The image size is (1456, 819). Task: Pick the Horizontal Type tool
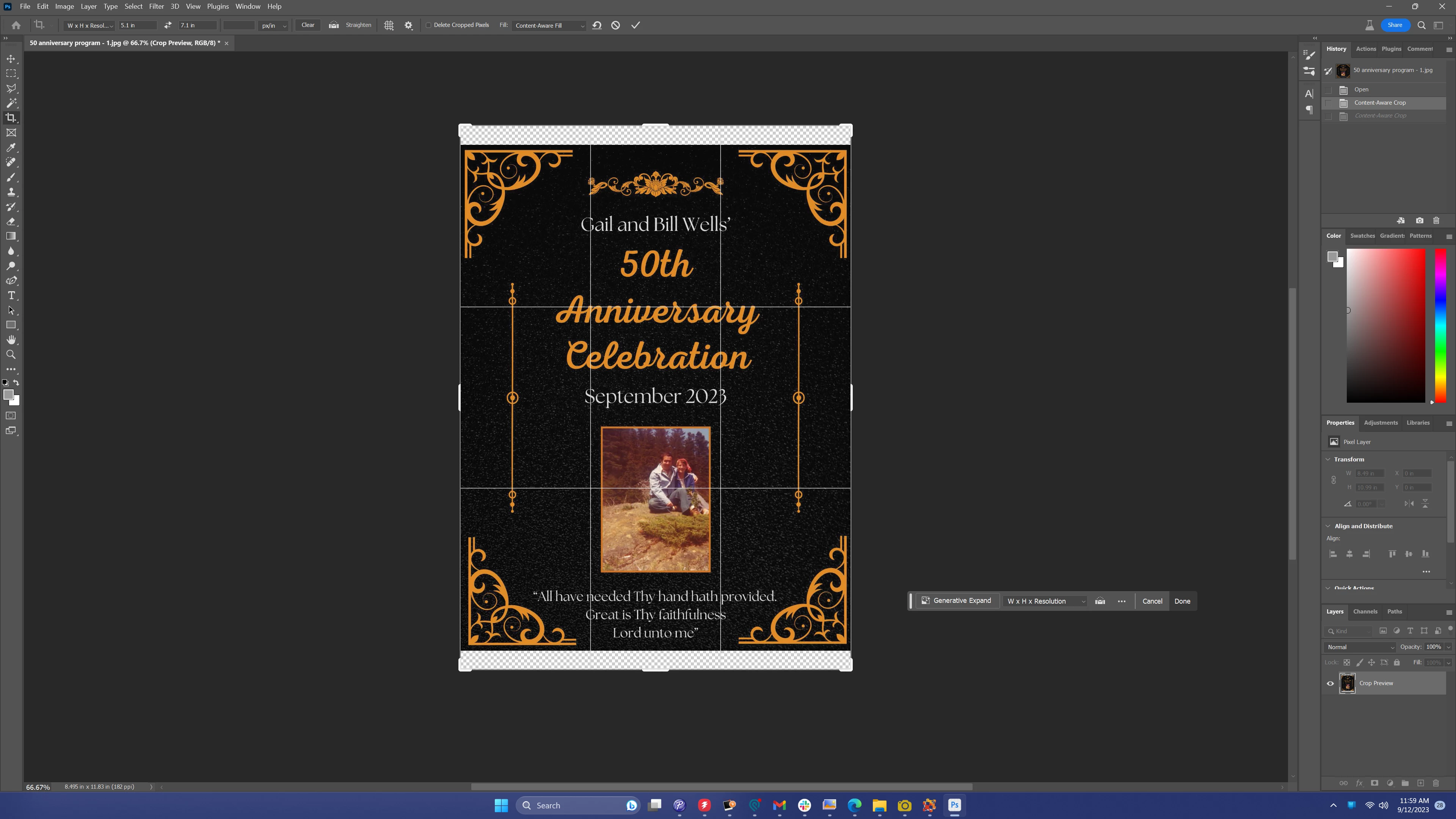pyautogui.click(x=11, y=296)
